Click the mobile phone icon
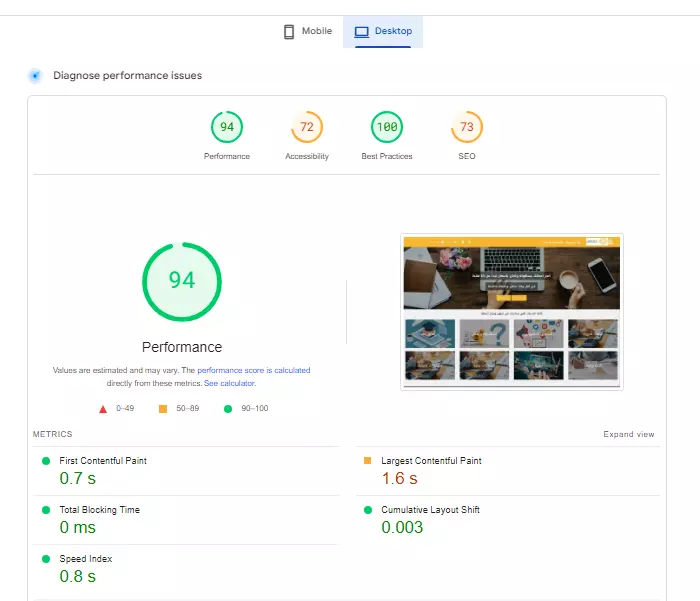The height and width of the screenshot is (601, 700). point(289,32)
